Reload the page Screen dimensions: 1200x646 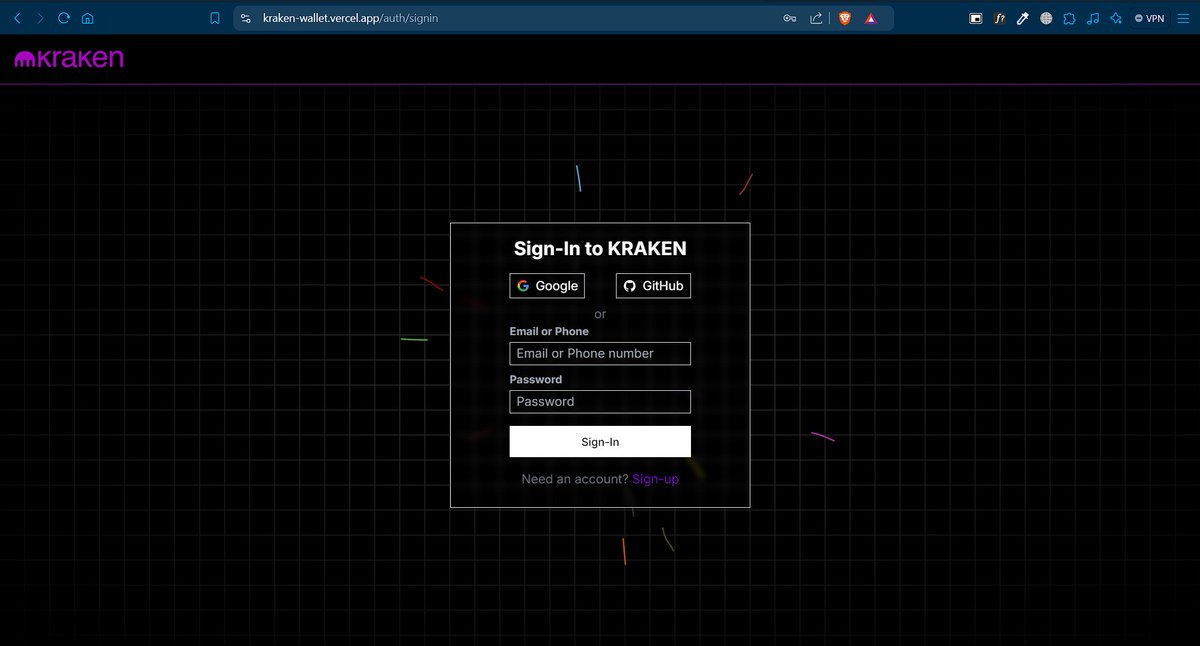(64, 18)
